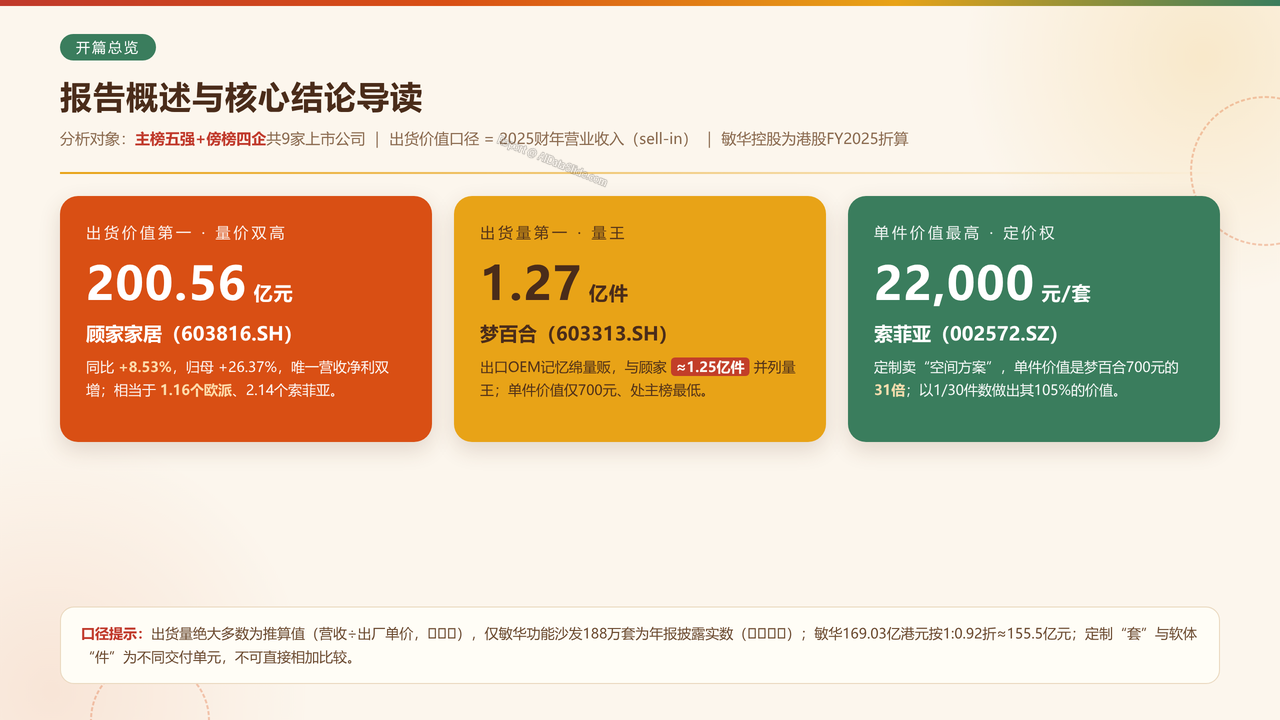Select the 1.27 亿件 figure
The image size is (1280, 720).
[x=554, y=284]
